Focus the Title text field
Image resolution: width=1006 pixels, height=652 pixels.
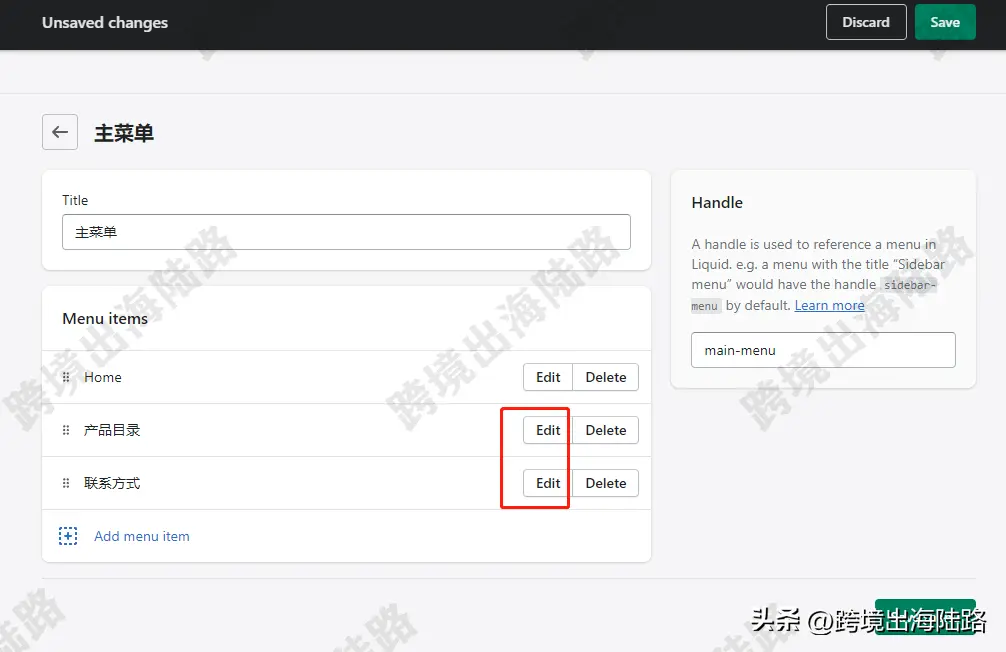[346, 232]
